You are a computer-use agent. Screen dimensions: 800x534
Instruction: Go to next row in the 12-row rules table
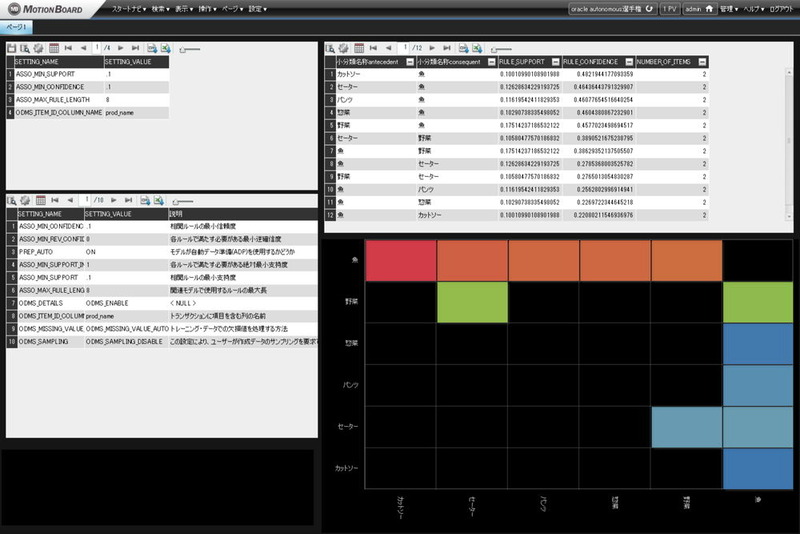click(432, 48)
